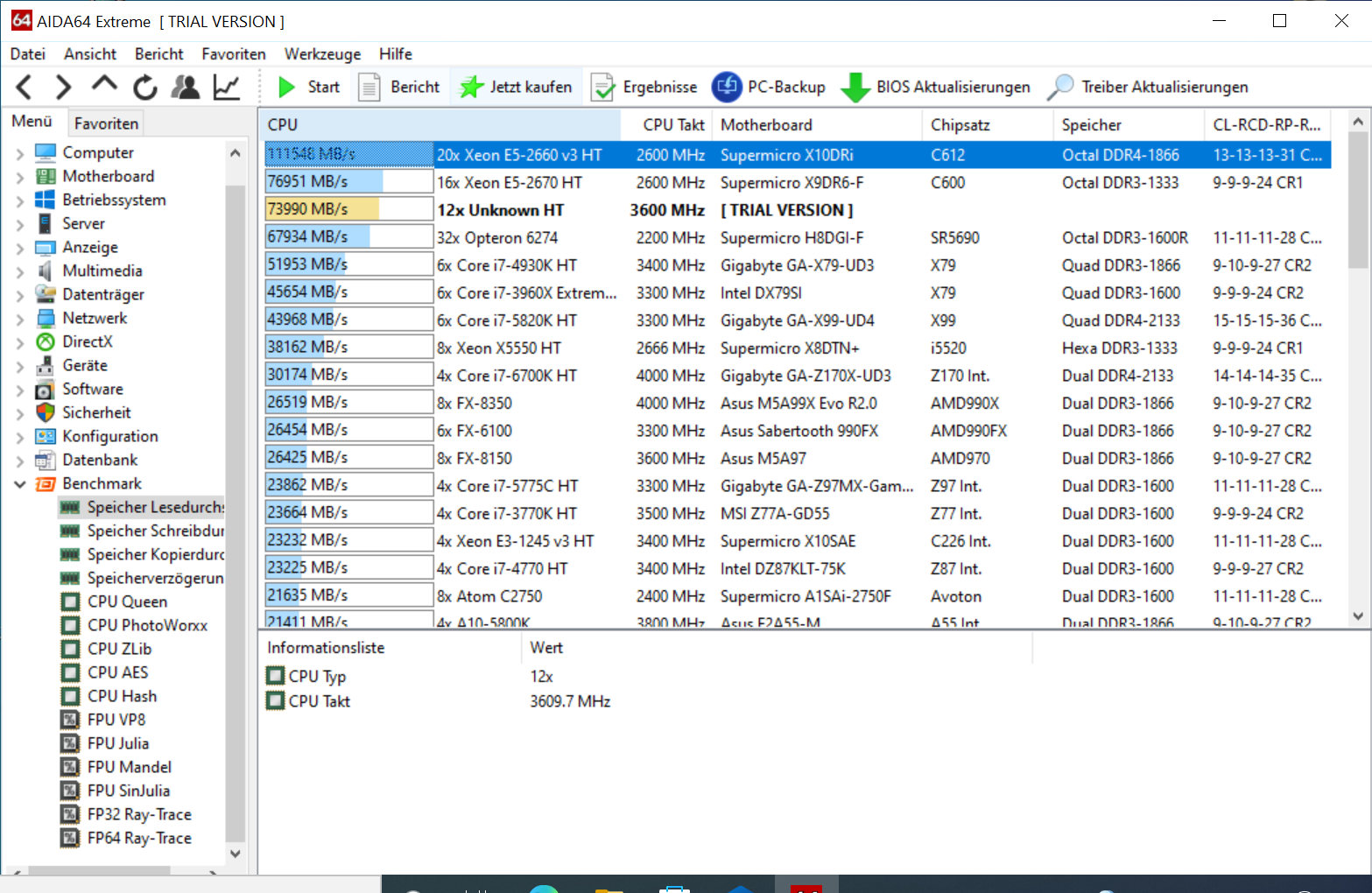Viewport: 1372px width, 893px height.
Task: Select the 16x Xeon E5-2670 HT row
Action: (x=509, y=182)
